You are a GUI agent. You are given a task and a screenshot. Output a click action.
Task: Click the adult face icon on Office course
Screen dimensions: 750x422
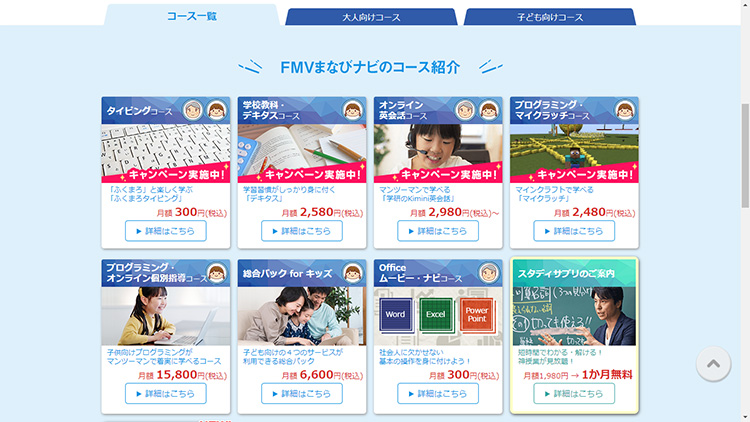click(x=489, y=273)
